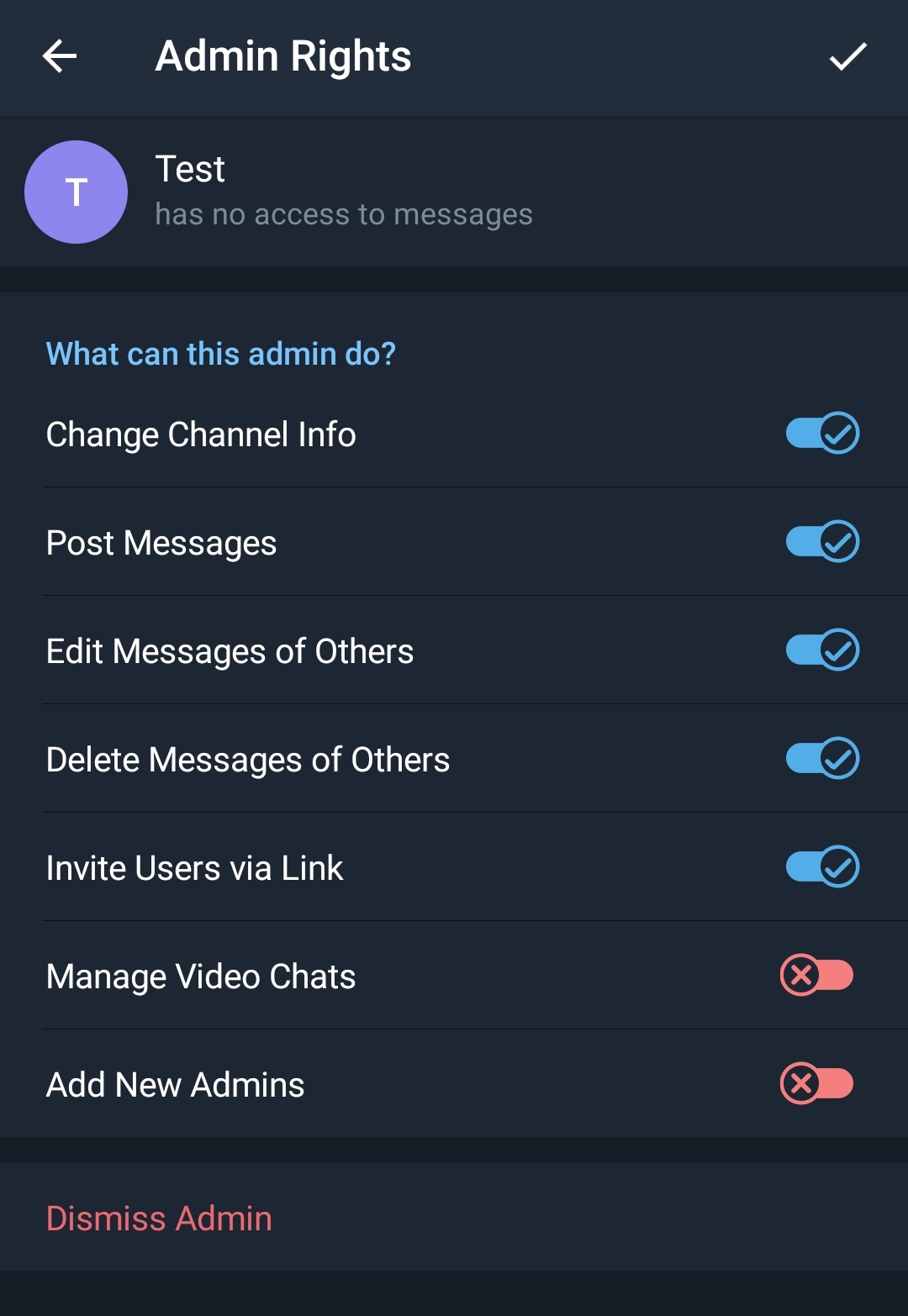Confirm changes with the checkmark icon
The width and height of the screenshot is (908, 1316).
pyautogui.click(x=847, y=57)
